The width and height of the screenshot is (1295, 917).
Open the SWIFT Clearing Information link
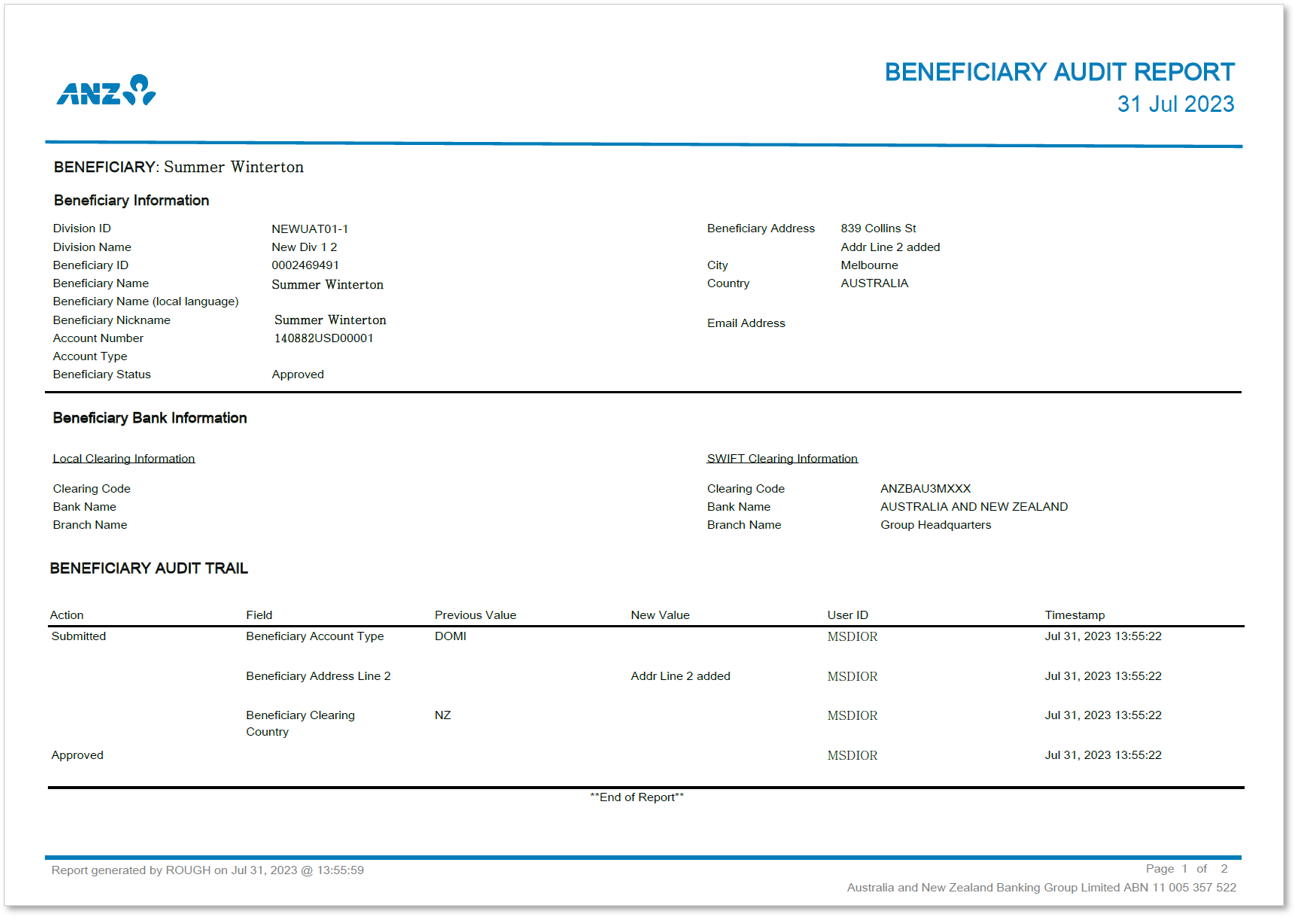pyautogui.click(x=782, y=458)
